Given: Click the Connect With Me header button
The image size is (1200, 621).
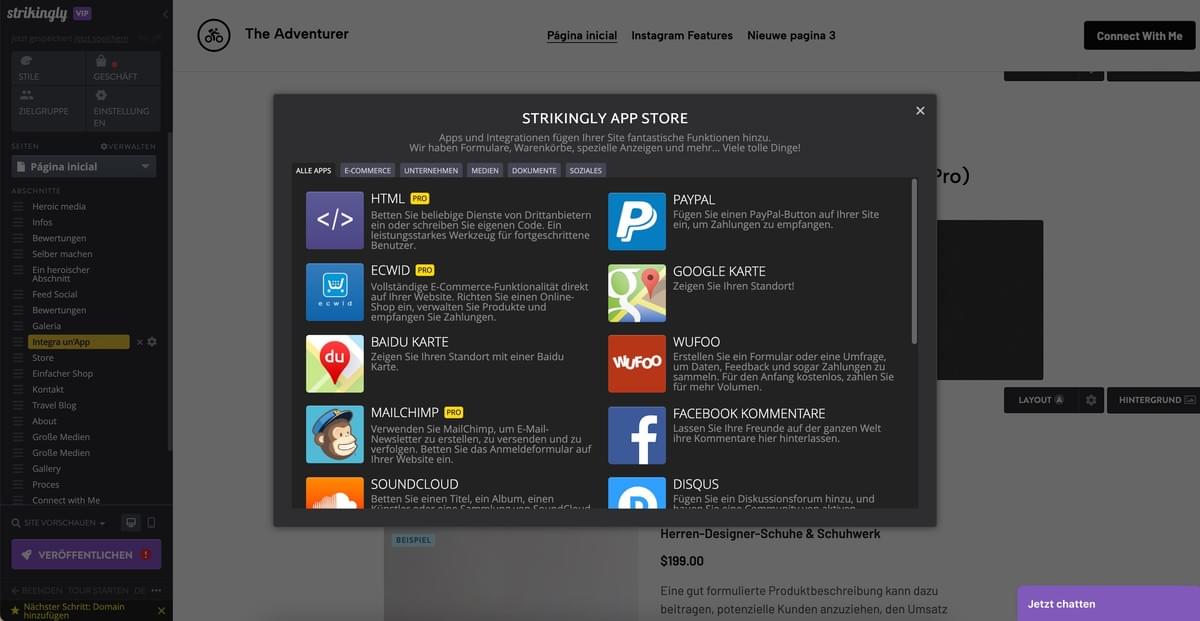Looking at the screenshot, I should [x=1139, y=36].
